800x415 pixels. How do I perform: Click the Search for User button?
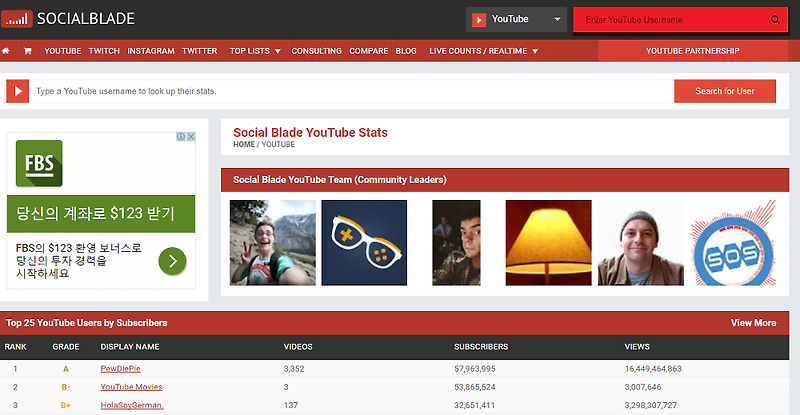point(724,91)
